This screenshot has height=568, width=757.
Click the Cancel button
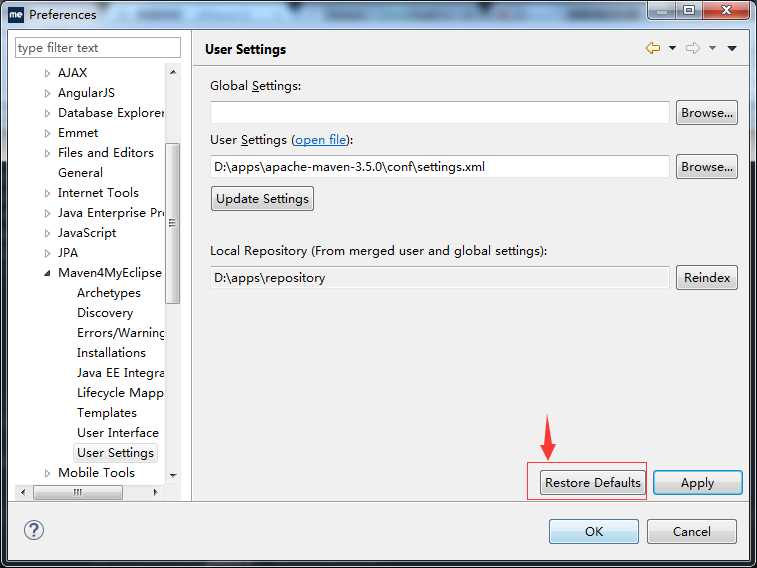pyautogui.click(x=692, y=531)
